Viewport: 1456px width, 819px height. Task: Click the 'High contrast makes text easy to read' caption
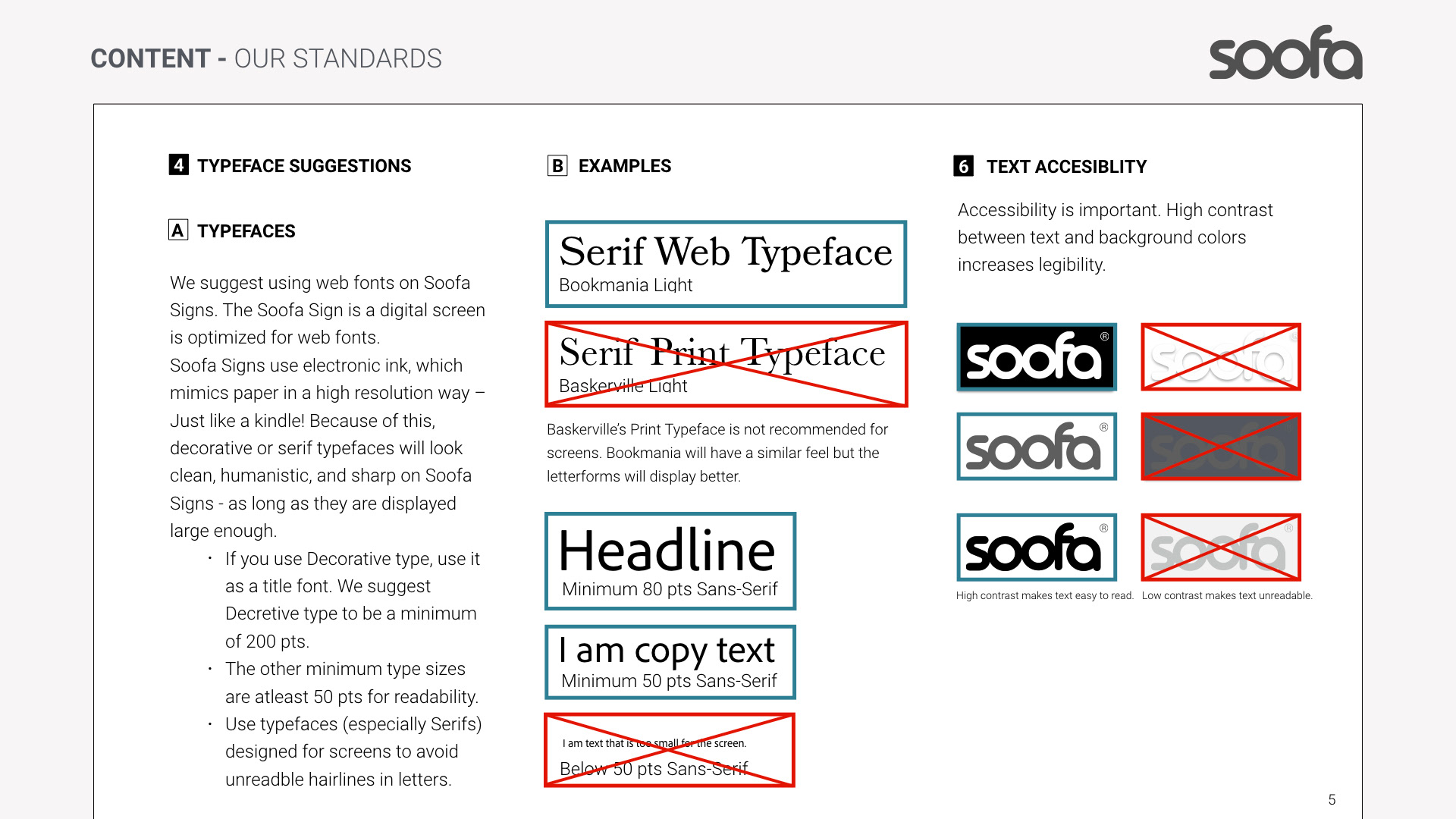pyautogui.click(x=1044, y=596)
